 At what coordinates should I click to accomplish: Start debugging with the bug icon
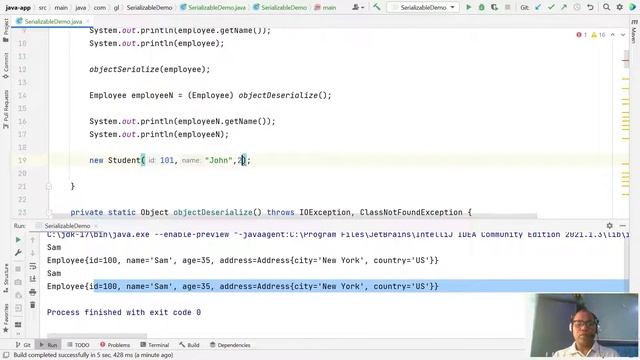[x=482, y=7]
